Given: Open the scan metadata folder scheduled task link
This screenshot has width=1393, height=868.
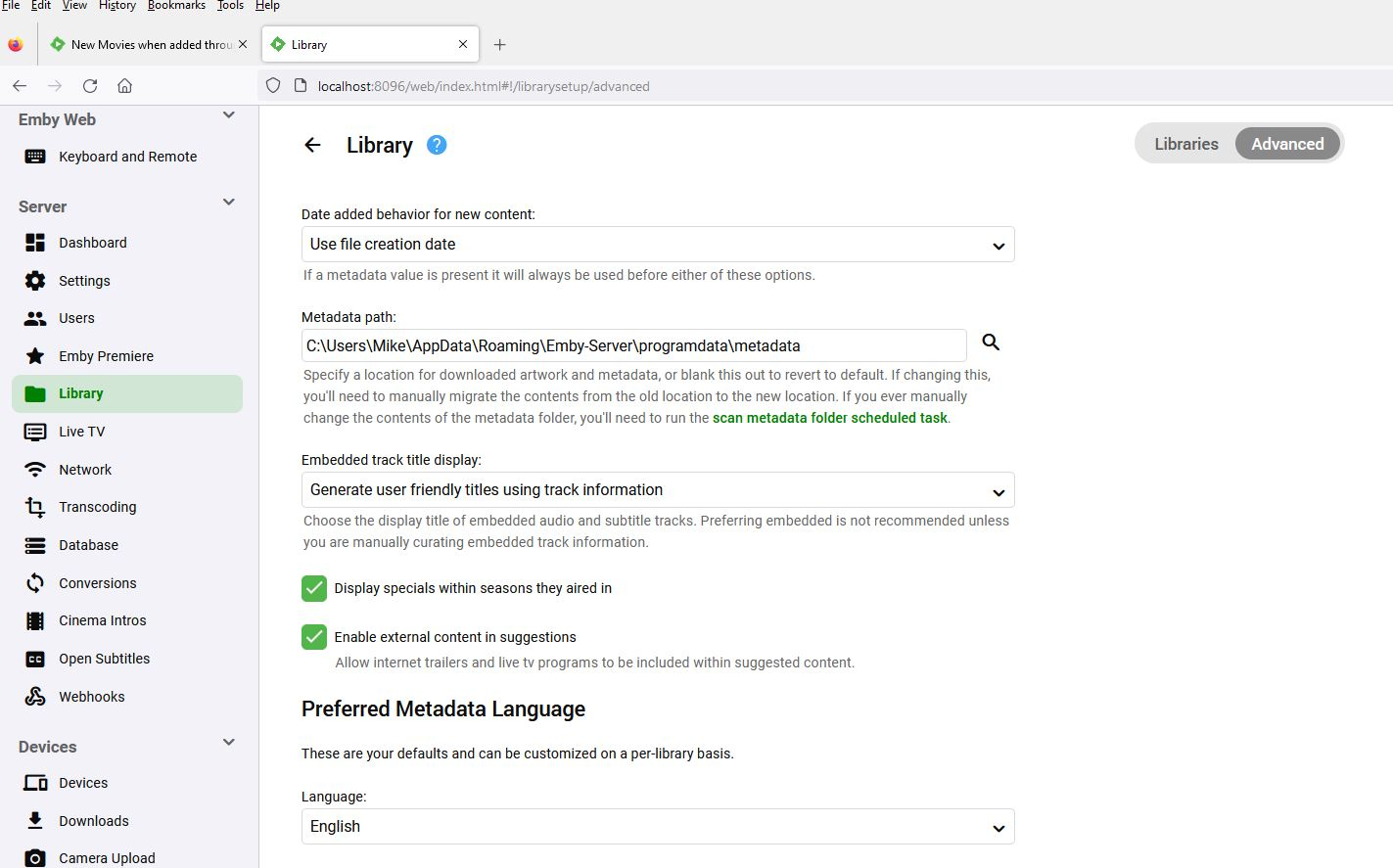Looking at the screenshot, I should tap(829, 417).
